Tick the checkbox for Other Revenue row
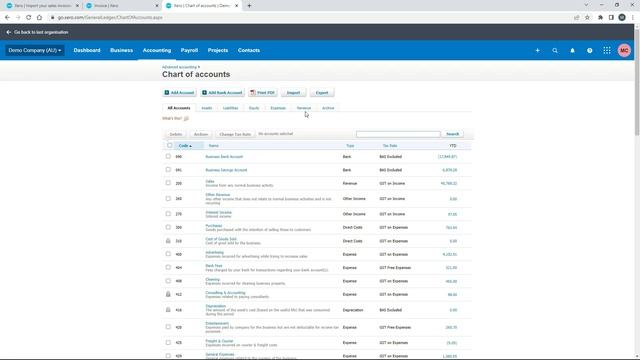The image size is (640, 360). (x=168, y=198)
